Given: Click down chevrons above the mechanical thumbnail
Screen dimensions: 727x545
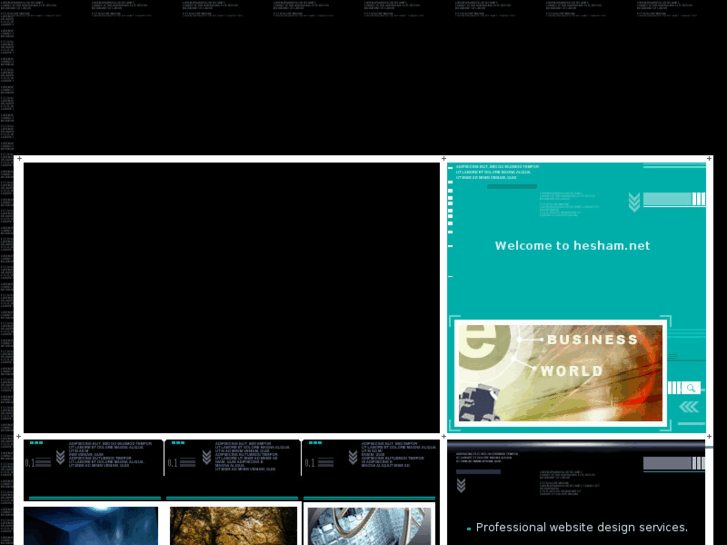Looking at the screenshot, I should pos(353,457).
